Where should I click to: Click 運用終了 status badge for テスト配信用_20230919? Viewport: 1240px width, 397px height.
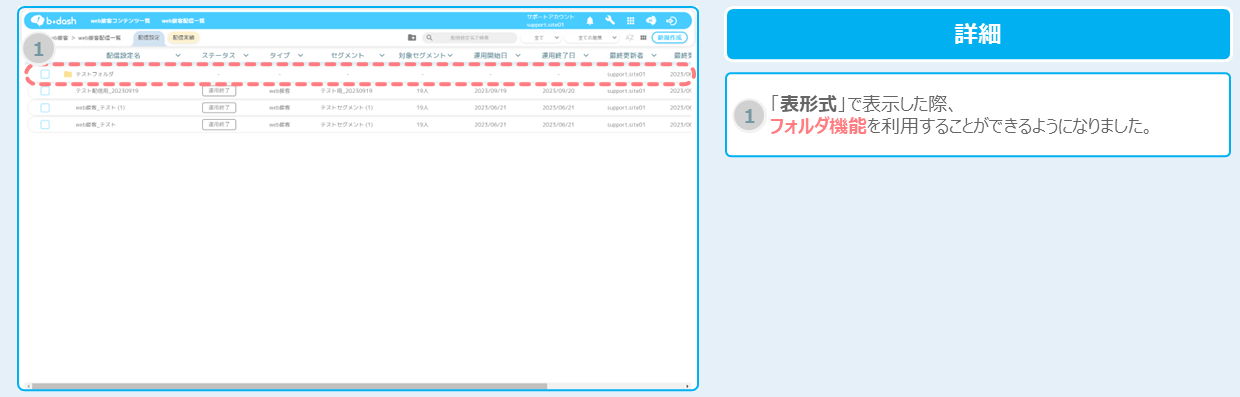(218, 90)
